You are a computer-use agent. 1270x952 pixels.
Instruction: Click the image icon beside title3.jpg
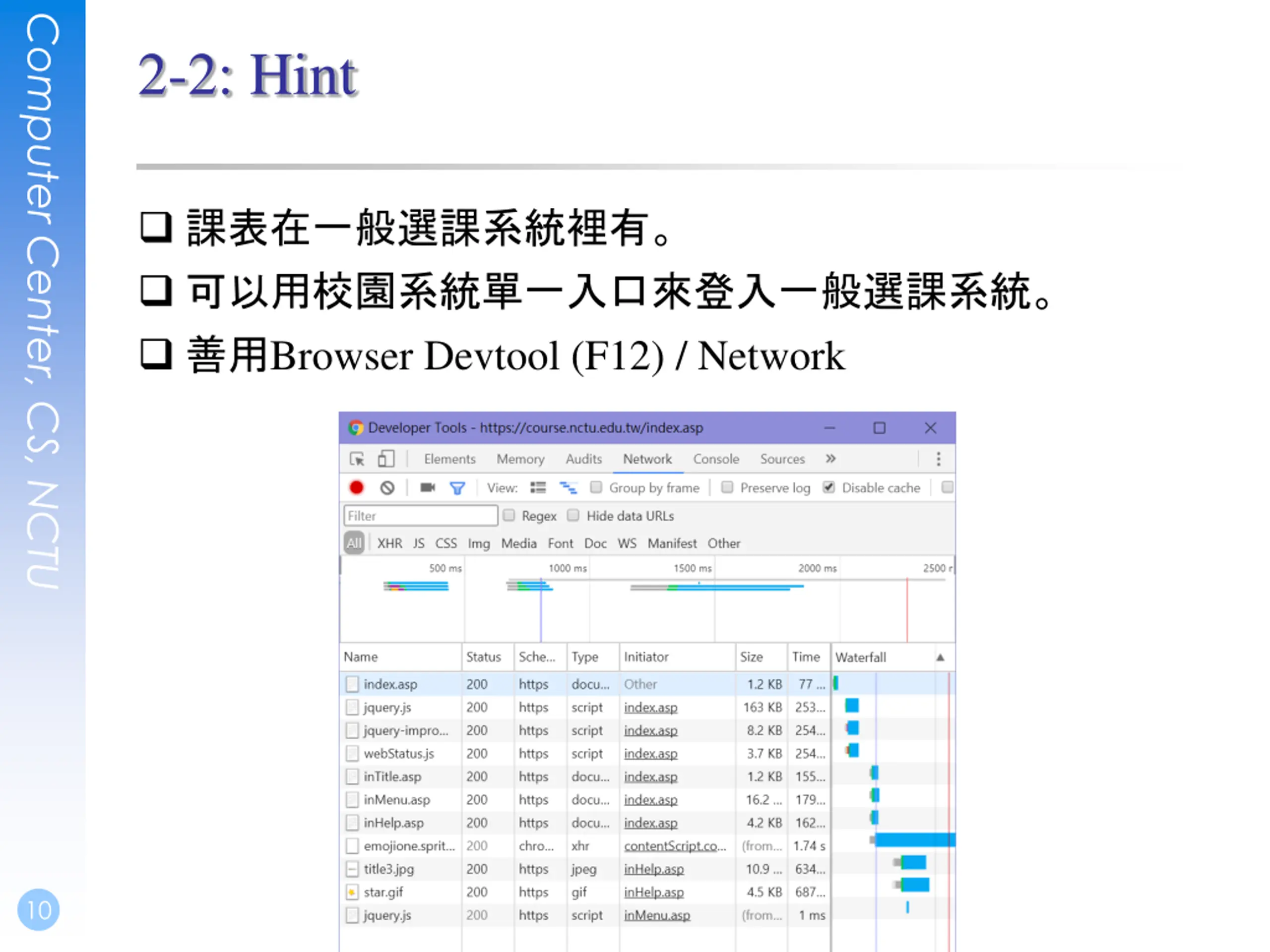[352, 869]
